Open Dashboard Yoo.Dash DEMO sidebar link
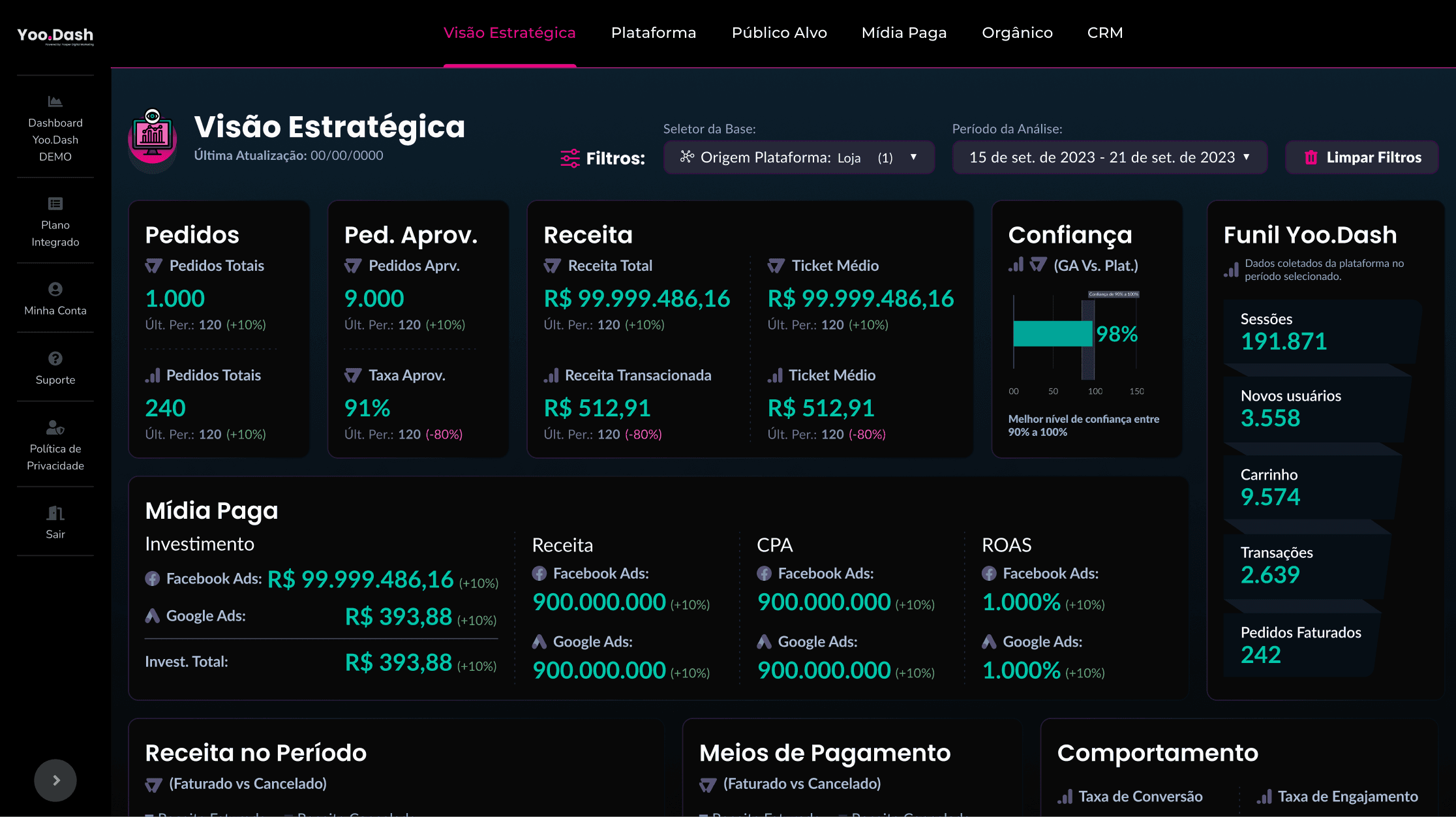Viewport: 1456px width, 817px height. [55, 140]
